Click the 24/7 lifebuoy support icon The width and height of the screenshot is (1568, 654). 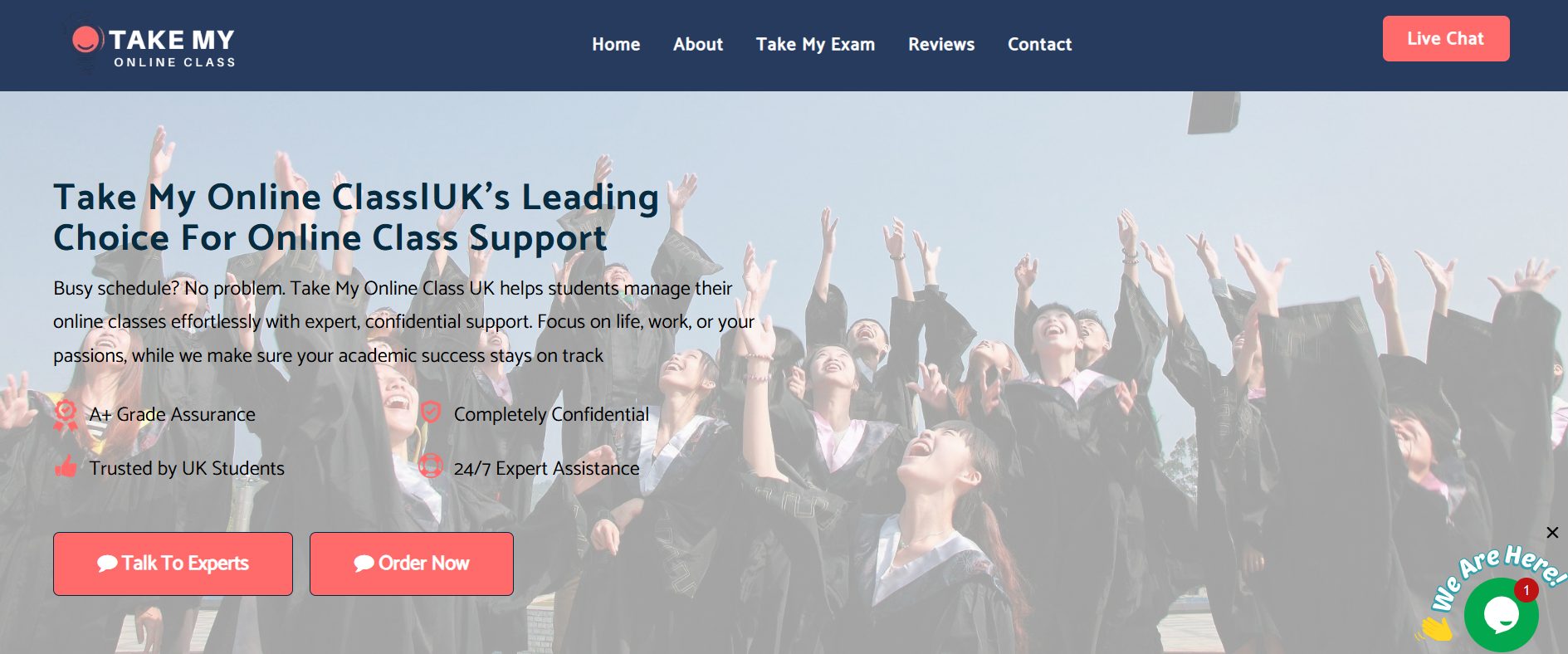[430, 466]
